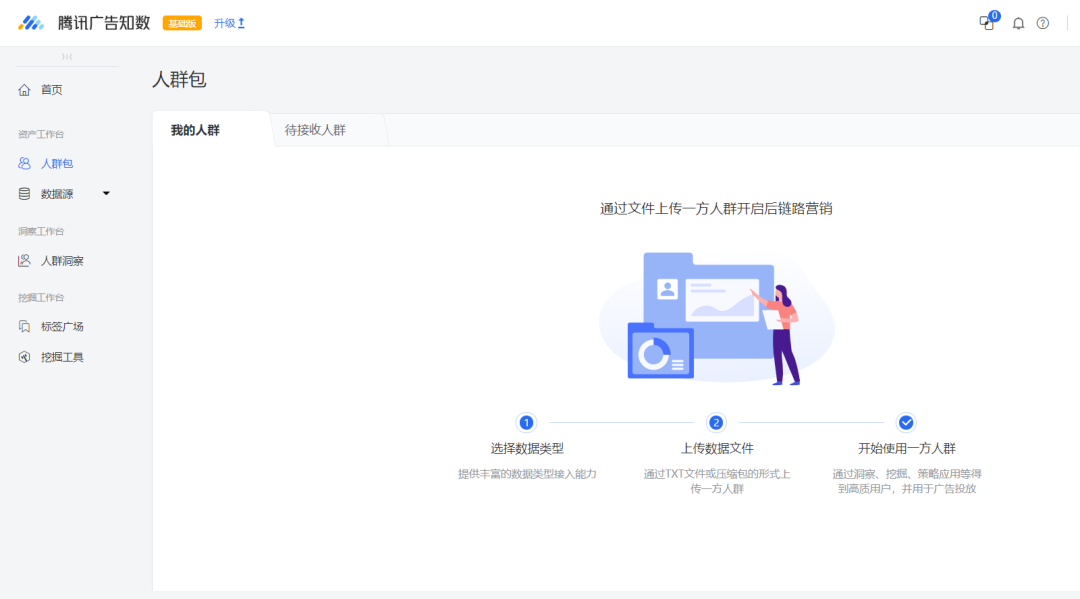Image resolution: width=1080 pixels, height=599 pixels.
Task: Click the 腾讯广告知数 logo icon
Action: coord(33,21)
